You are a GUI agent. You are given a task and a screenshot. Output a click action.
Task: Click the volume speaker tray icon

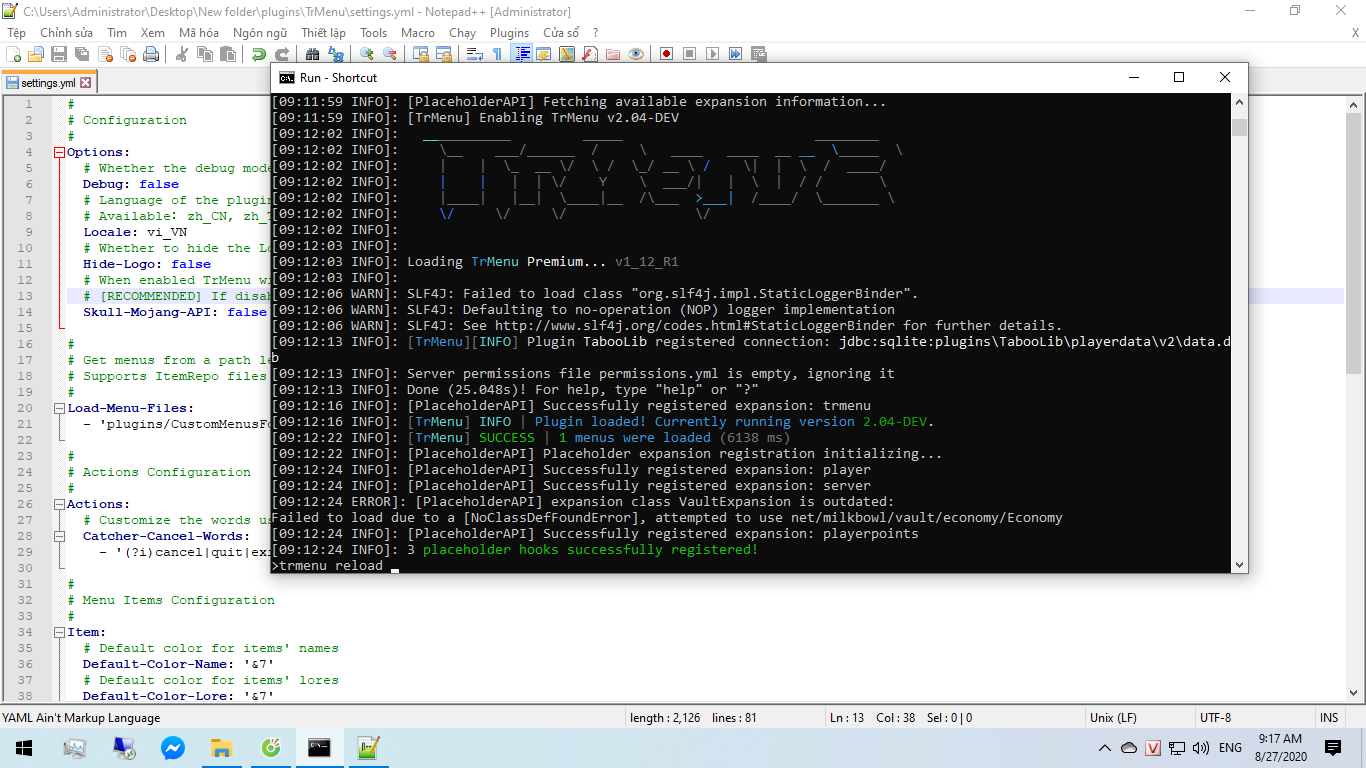(1201, 748)
